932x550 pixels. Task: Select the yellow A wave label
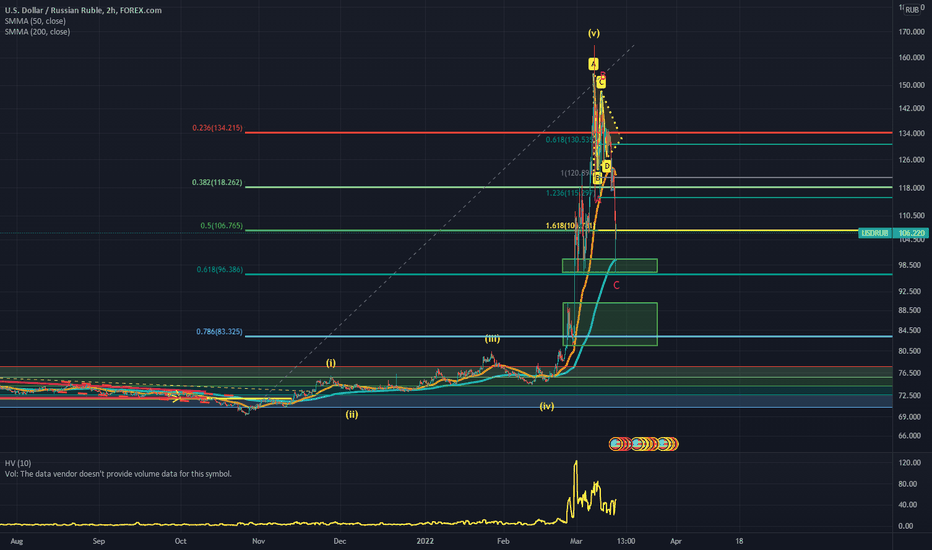[x=593, y=64]
